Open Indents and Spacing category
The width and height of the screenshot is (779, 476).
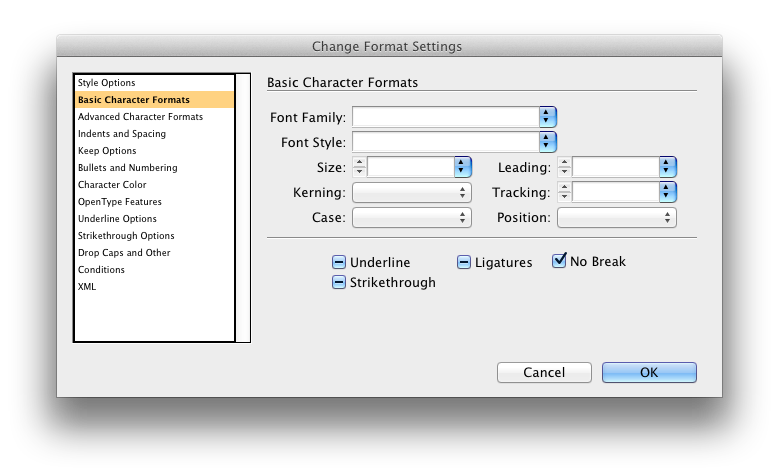[154, 133]
